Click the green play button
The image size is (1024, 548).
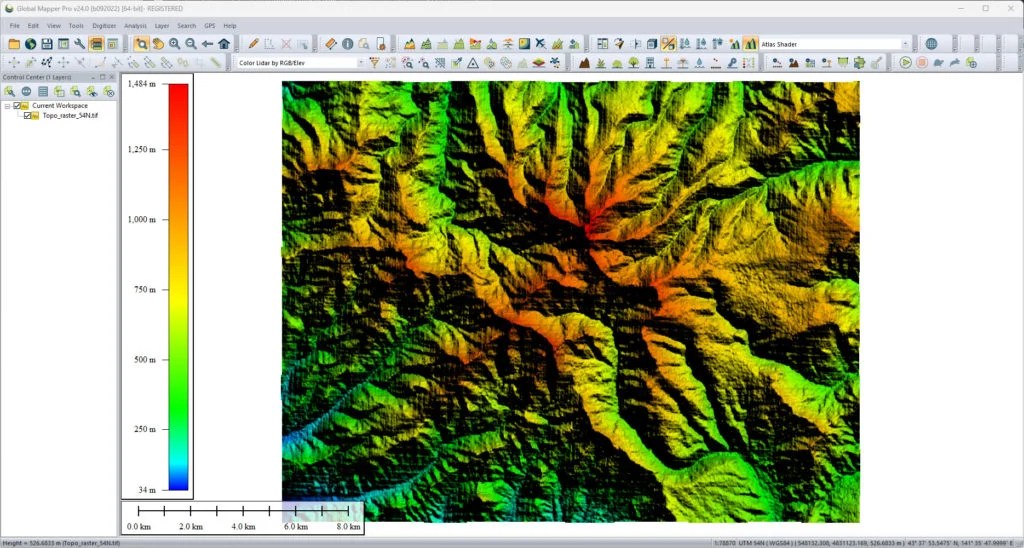pyautogui.click(x=905, y=63)
